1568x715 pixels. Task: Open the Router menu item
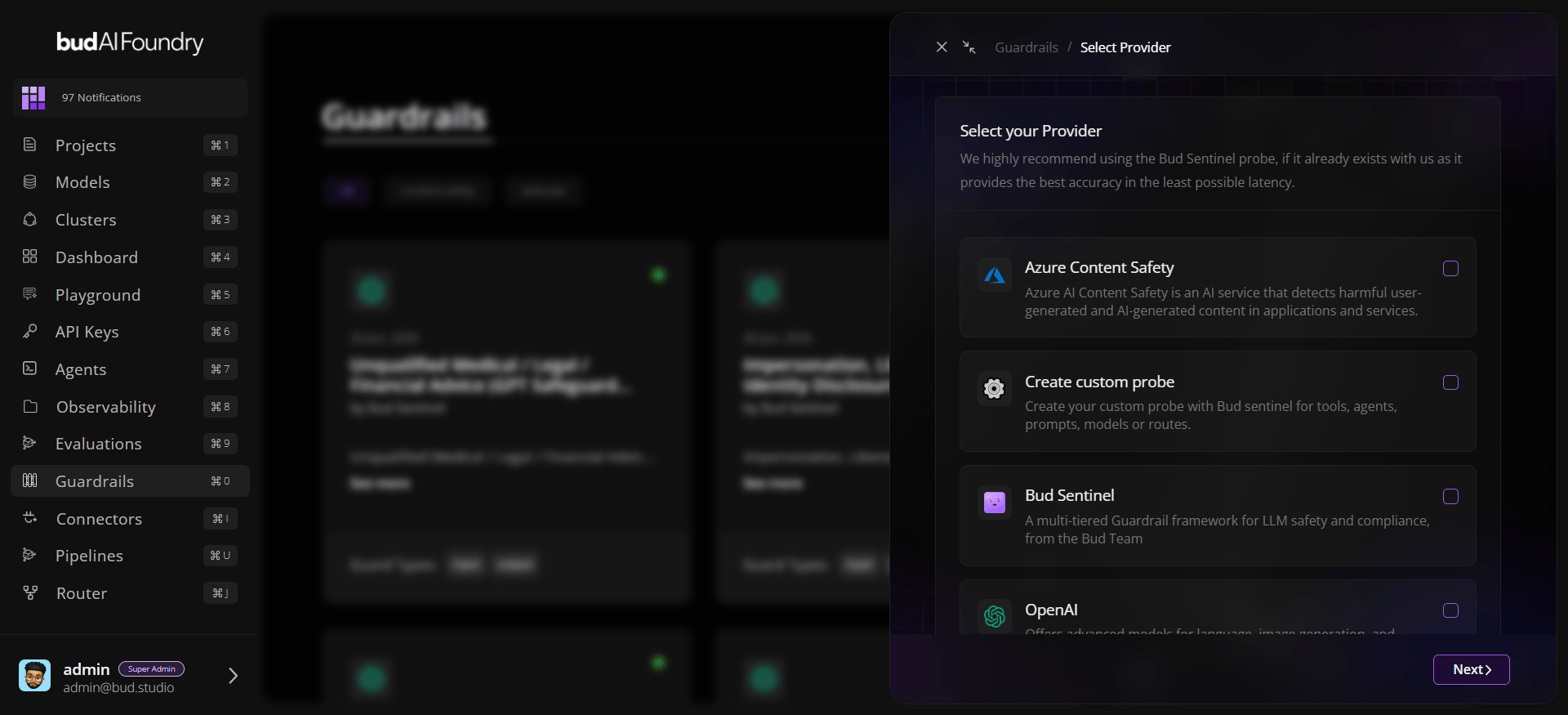130,592
